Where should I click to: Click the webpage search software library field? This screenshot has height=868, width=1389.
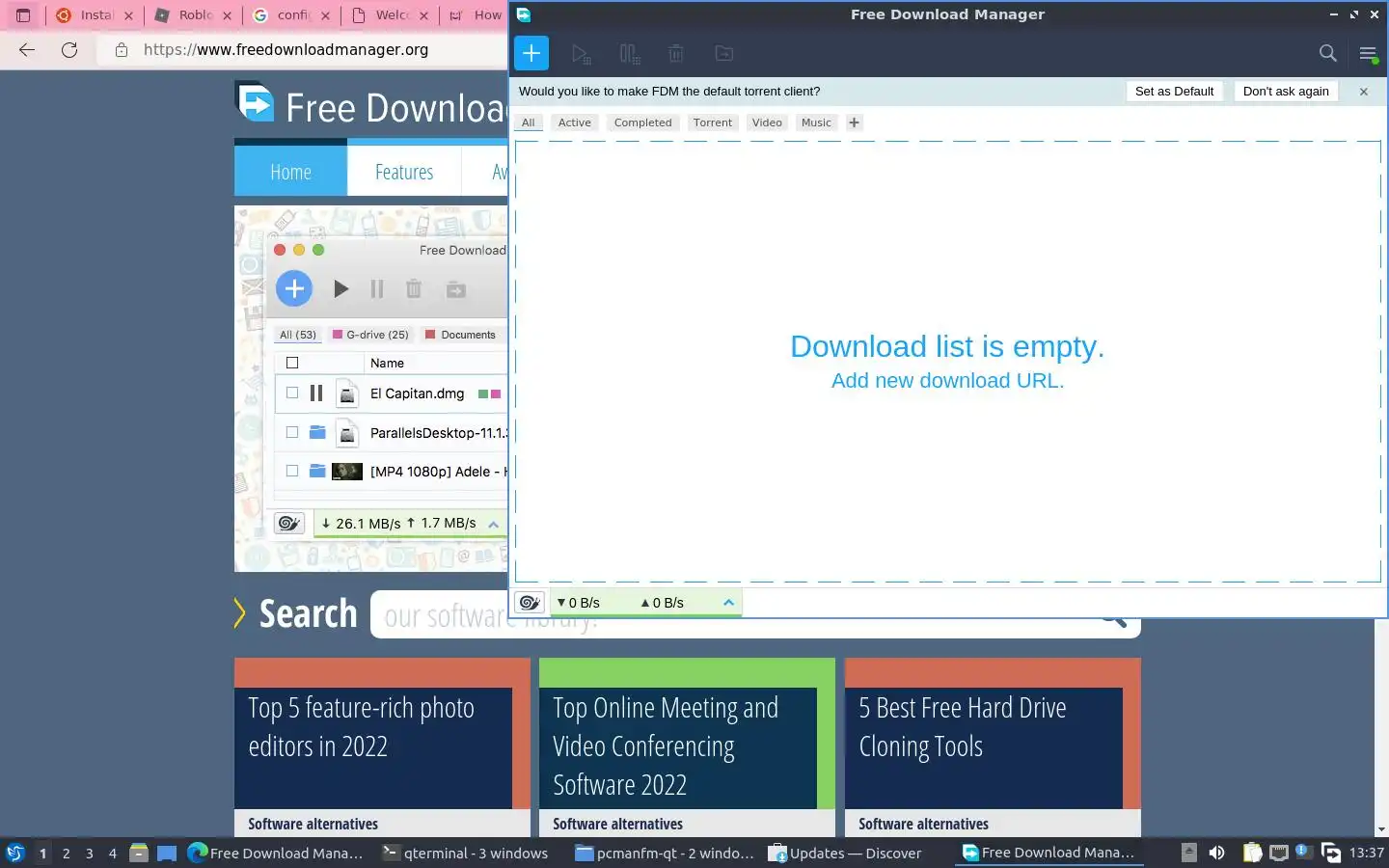(x=755, y=614)
